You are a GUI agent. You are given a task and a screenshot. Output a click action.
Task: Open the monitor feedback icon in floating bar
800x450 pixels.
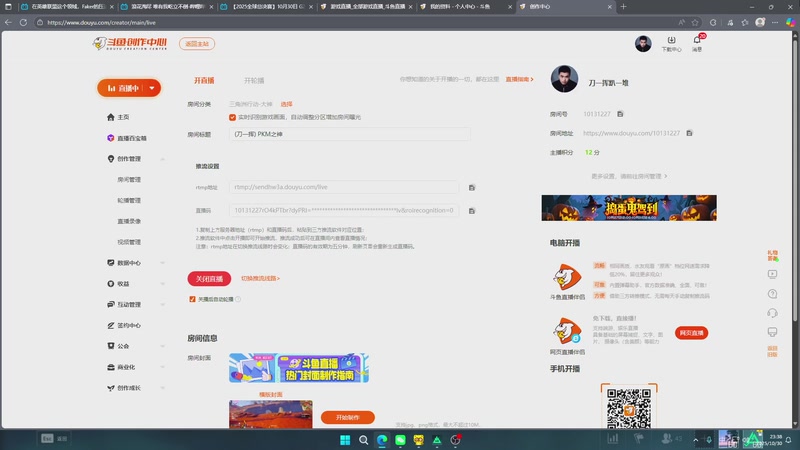point(772,332)
